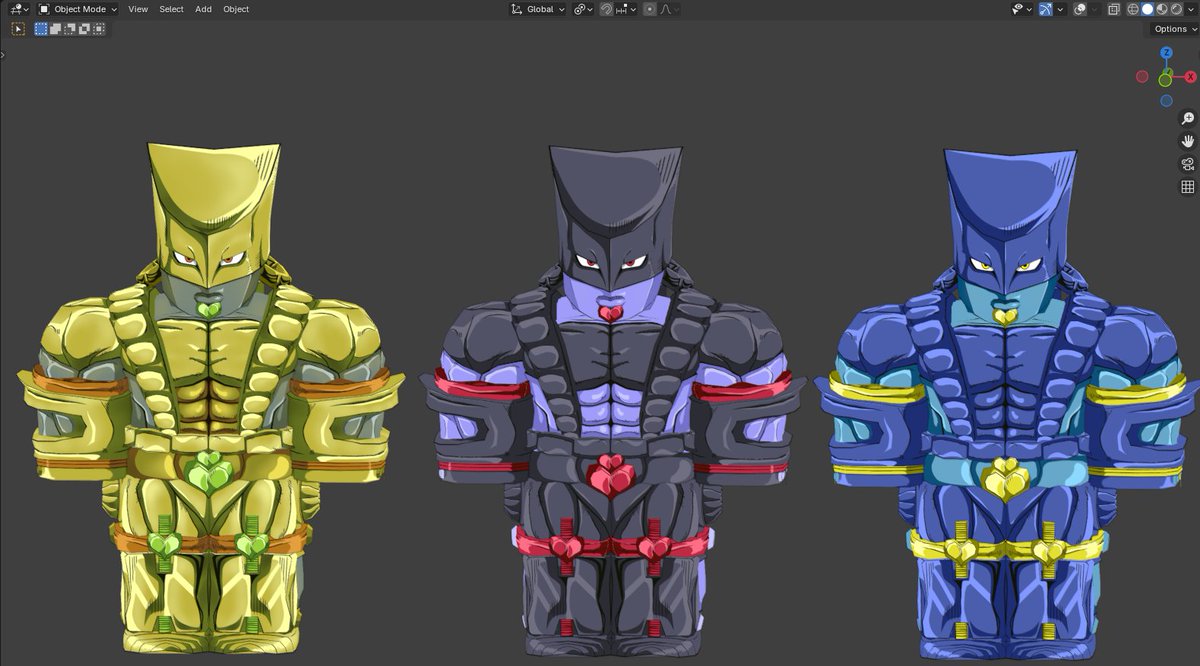The height and width of the screenshot is (666, 1200).
Task: Choose the Subtract Selection mode
Action: tap(70, 29)
